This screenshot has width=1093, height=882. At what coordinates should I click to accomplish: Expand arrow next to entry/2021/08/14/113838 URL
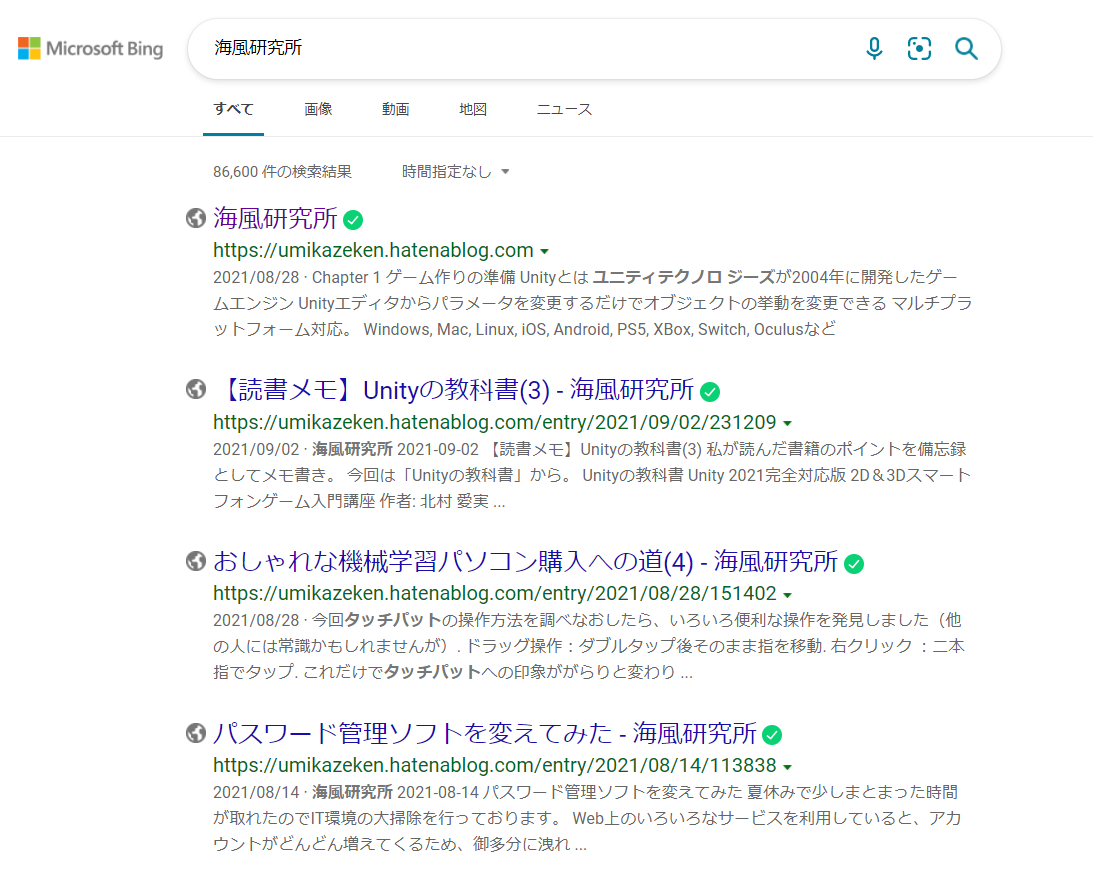pyautogui.click(x=788, y=767)
